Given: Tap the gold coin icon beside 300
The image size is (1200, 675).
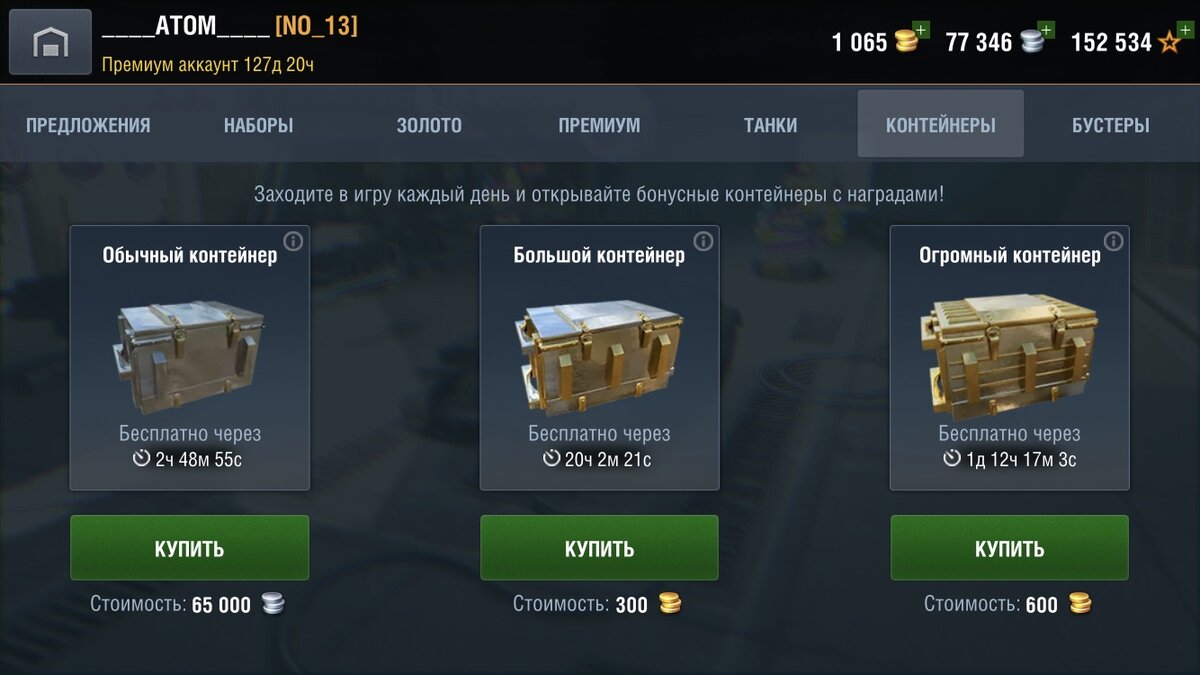Looking at the screenshot, I should pos(669,604).
